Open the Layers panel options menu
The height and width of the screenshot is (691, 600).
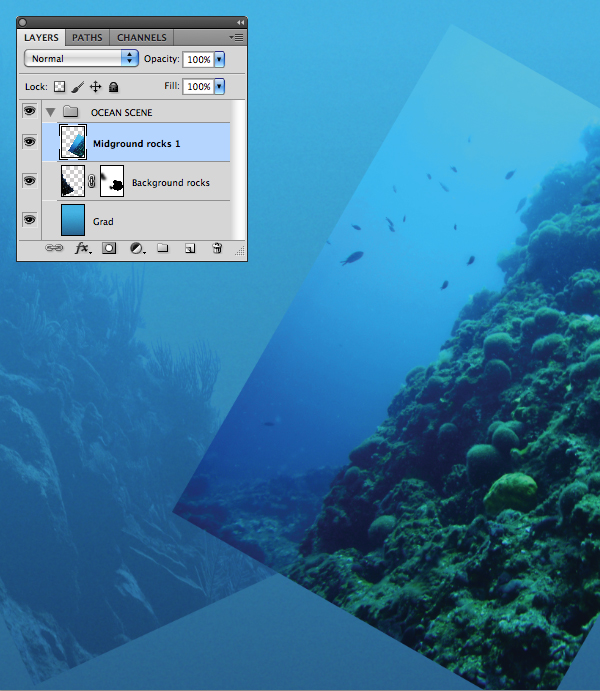point(236,37)
